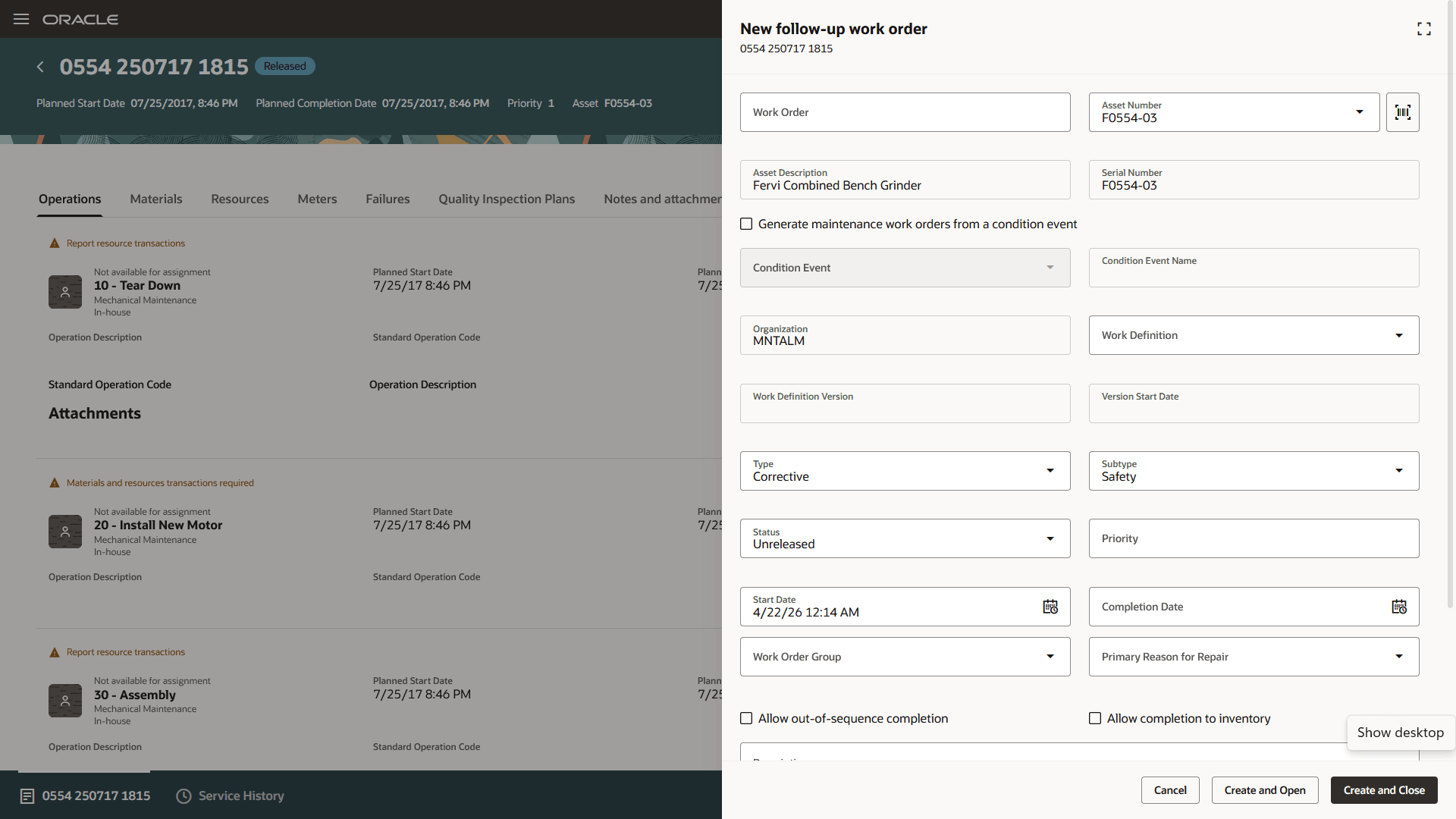This screenshot has width=1456, height=819.
Task: Open Notes and attachments tab
Action: click(663, 199)
